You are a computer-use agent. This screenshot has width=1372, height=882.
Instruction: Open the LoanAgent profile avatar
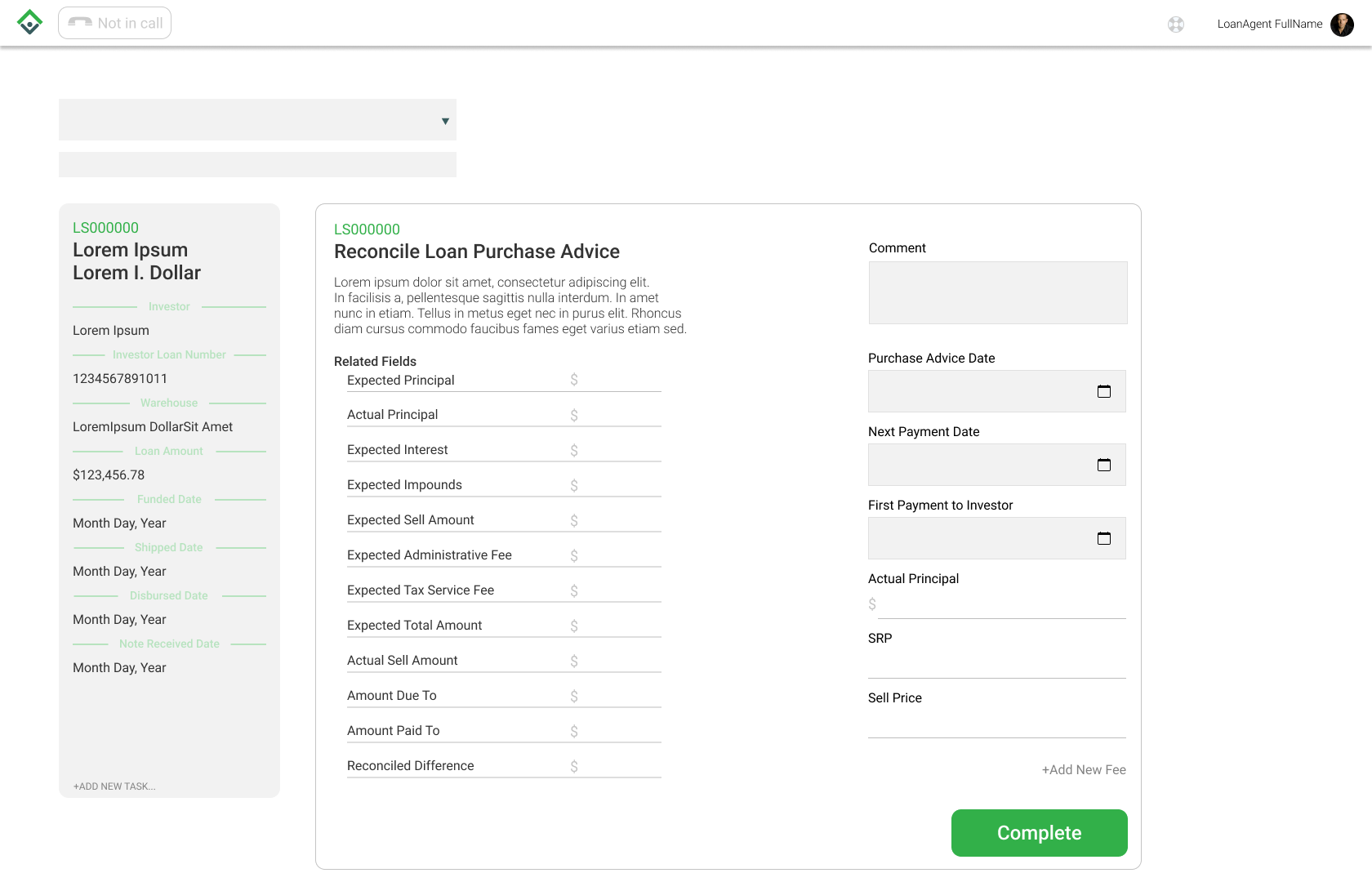[x=1342, y=24]
